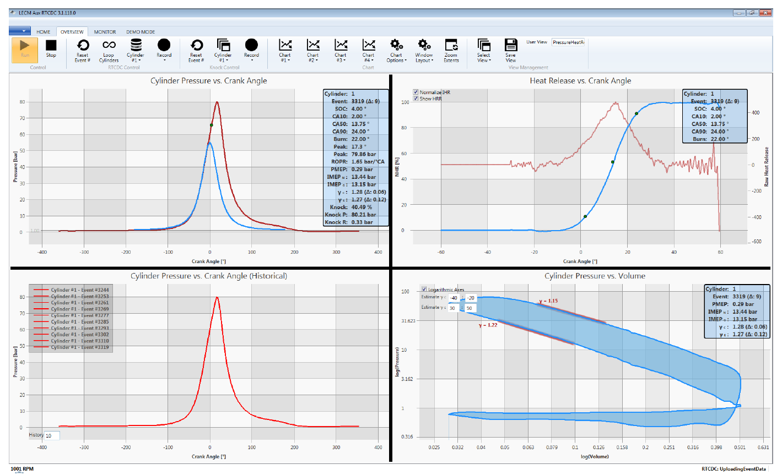Open Cylinder #1 selector in RTCDC Control
The image size is (782, 475).
[x=136, y=51]
